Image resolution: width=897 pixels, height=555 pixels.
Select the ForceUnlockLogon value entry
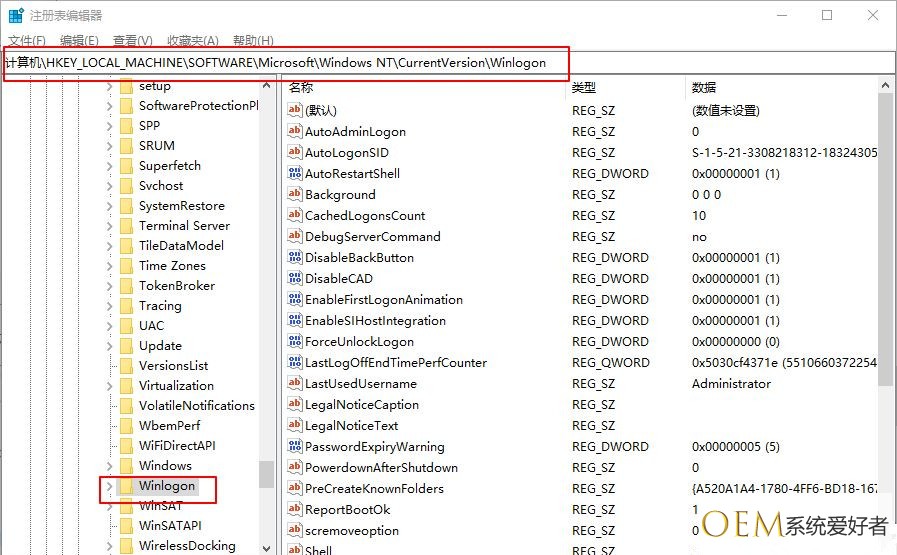tap(359, 341)
